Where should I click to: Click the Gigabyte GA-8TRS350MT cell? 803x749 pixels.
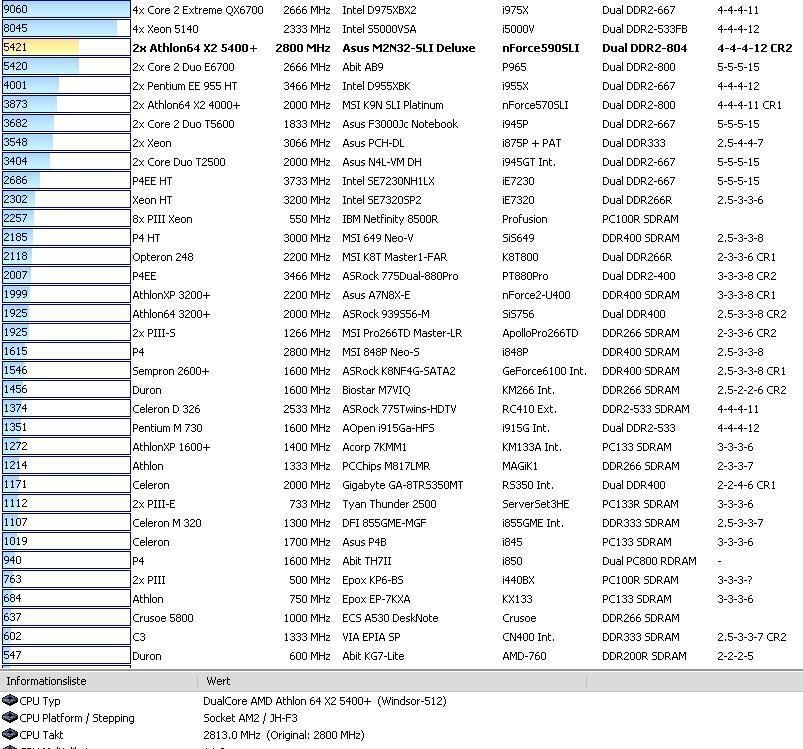(x=403, y=485)
